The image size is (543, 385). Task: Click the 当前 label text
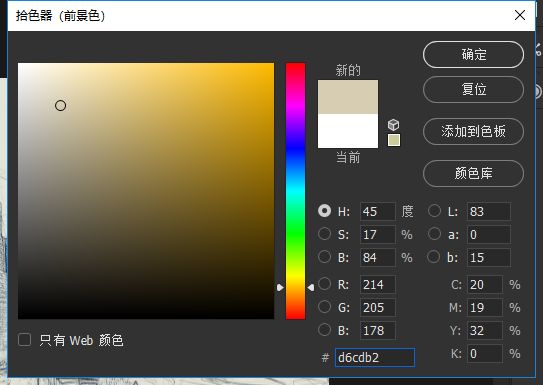348,158
